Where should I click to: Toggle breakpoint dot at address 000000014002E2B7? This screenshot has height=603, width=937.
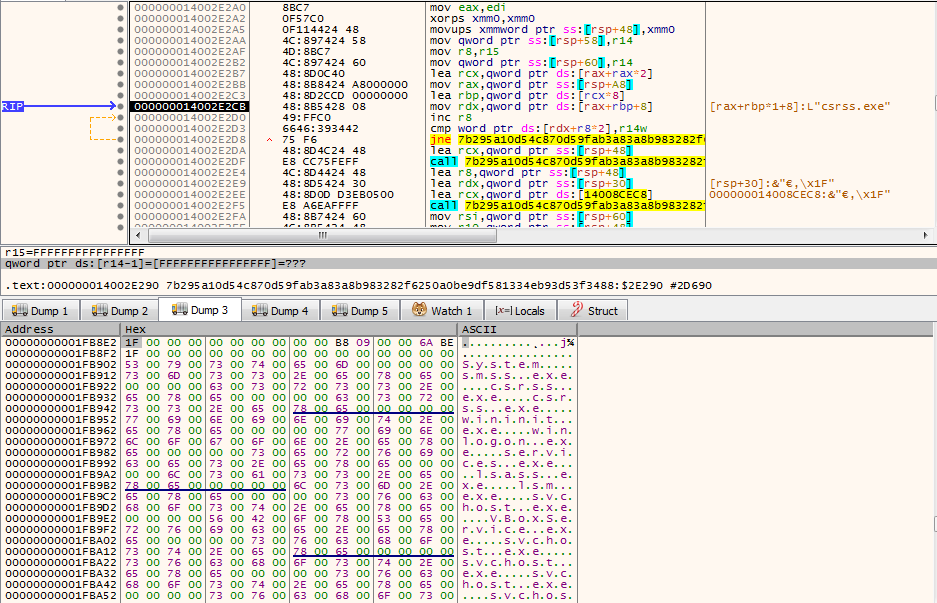tap(121, 74)
